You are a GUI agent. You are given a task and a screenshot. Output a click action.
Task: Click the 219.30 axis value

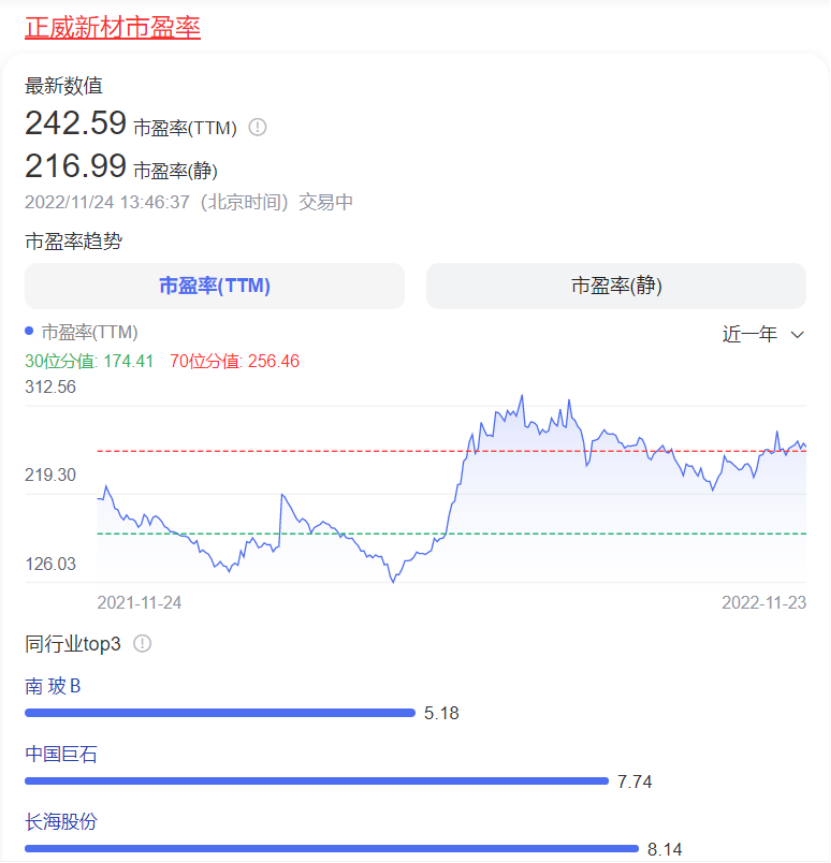tap(50, 475)
